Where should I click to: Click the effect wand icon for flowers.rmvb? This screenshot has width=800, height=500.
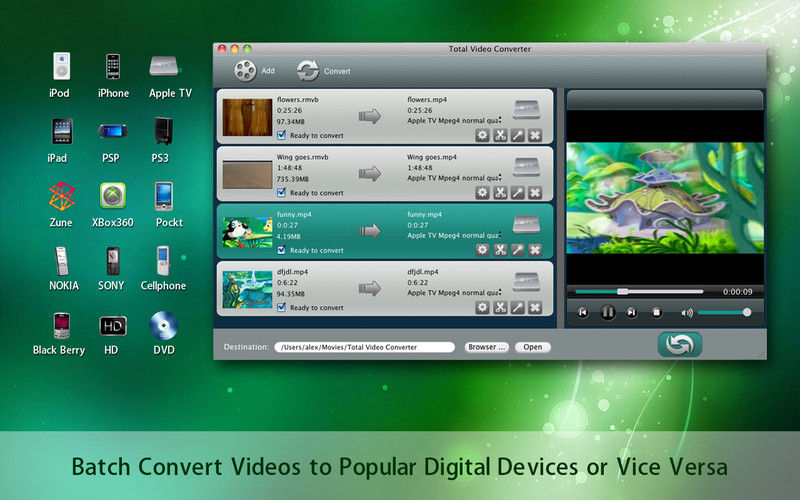517,135
